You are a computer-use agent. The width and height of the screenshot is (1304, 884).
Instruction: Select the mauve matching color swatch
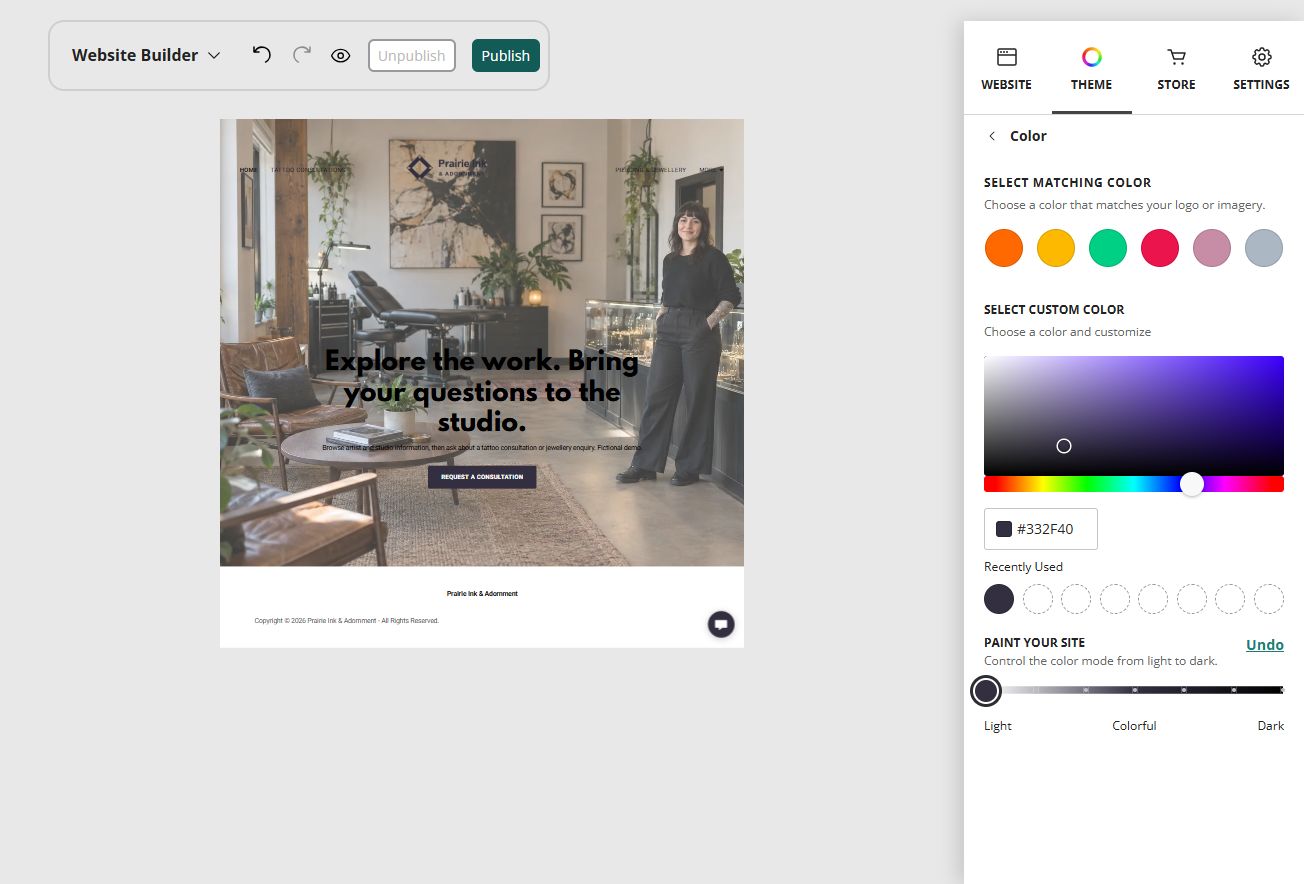[1212, 248]
